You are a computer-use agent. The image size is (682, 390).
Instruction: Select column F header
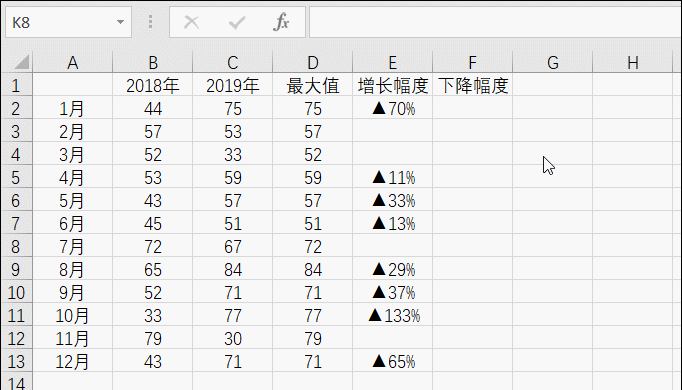click(x=473, y=63)
